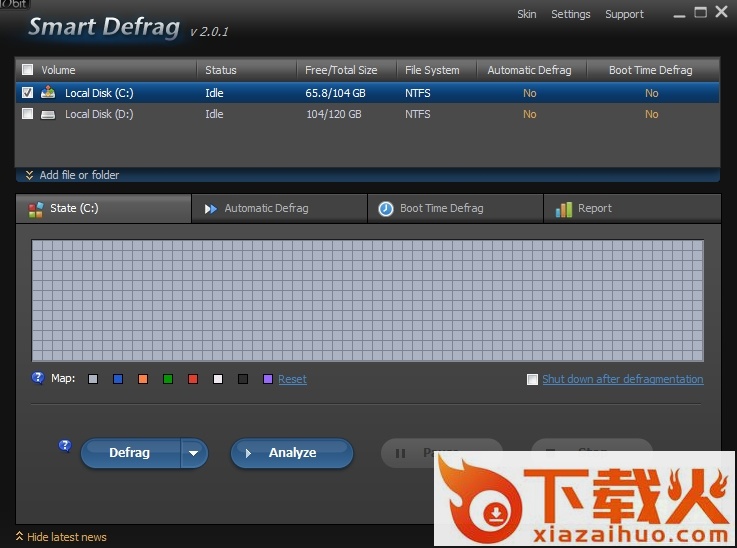Screen dimensions: 737x548
Task: Select the Local Disk (D:) row name
Action: click(x=99, y=114)
